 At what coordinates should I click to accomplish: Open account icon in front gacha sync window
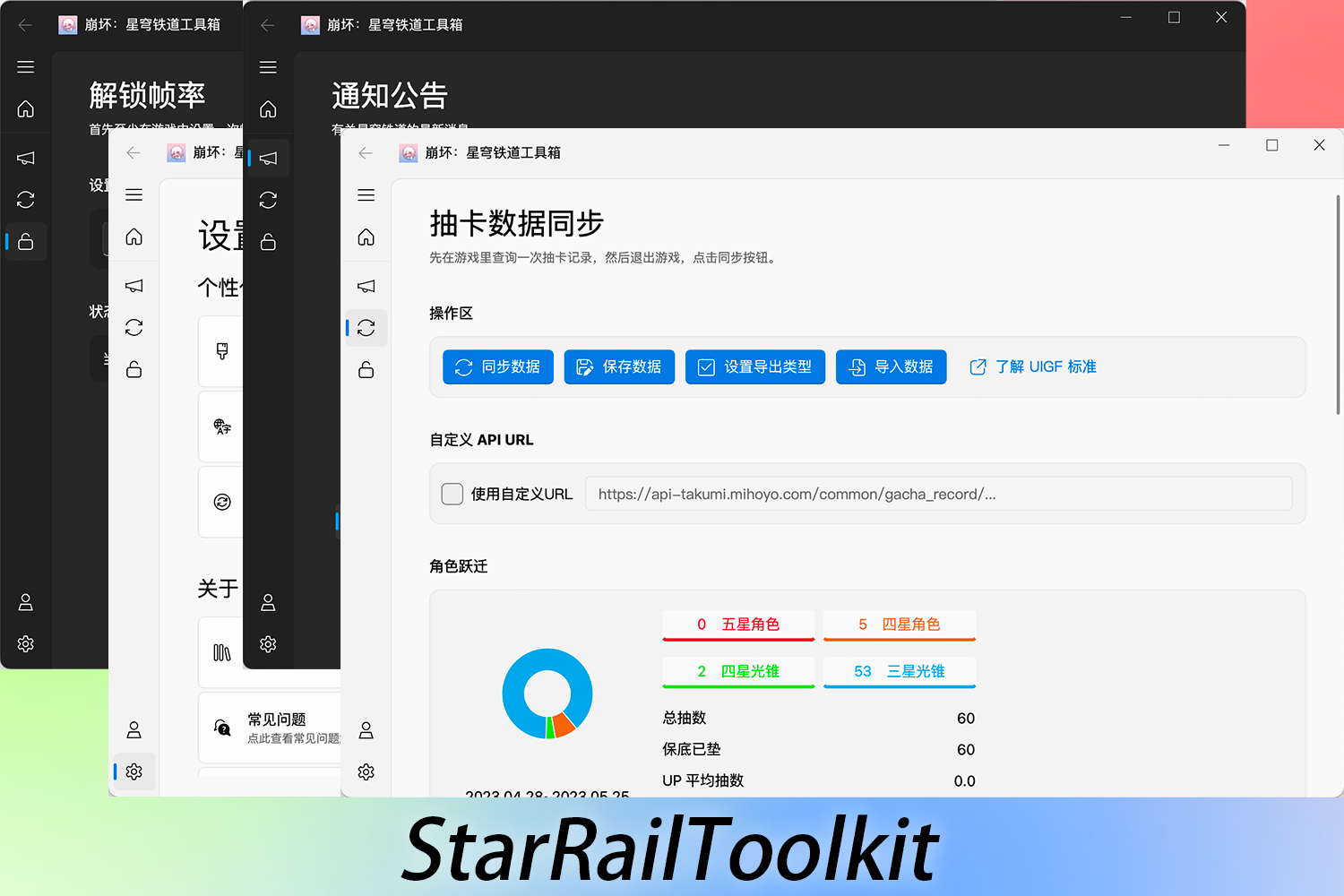(366, 730)
